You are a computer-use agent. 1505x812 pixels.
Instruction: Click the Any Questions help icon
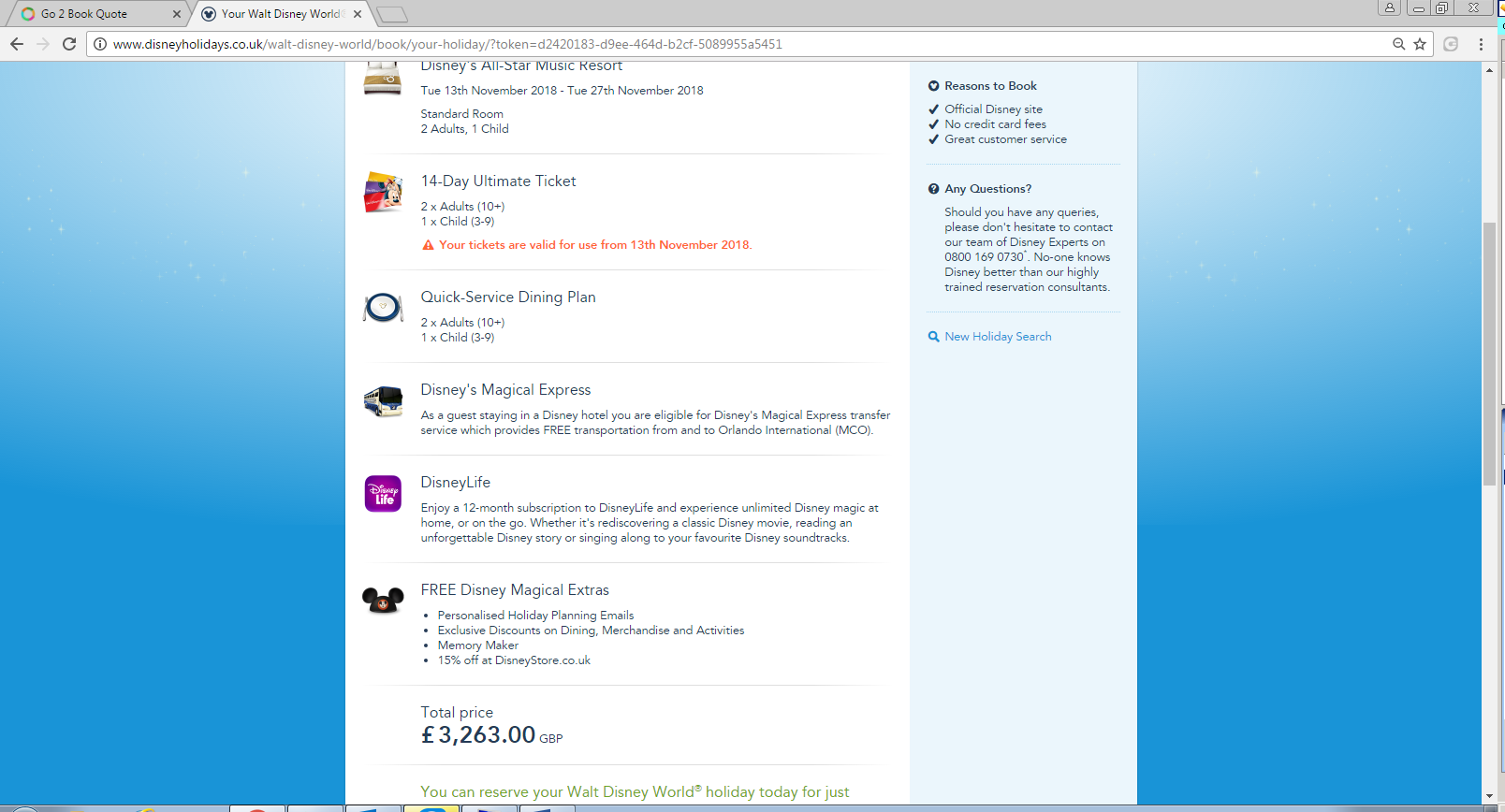pyautogui.click(x=933, y=189)
